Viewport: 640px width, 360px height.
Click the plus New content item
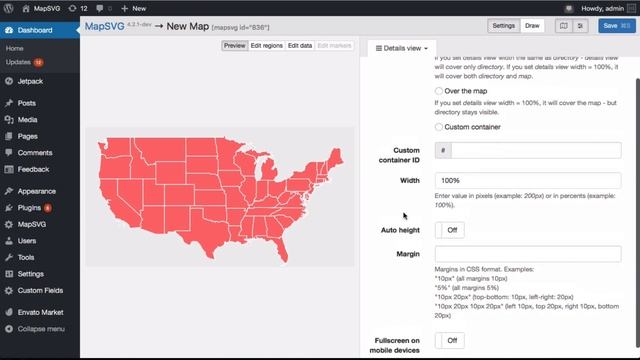[x=133, y=8]
